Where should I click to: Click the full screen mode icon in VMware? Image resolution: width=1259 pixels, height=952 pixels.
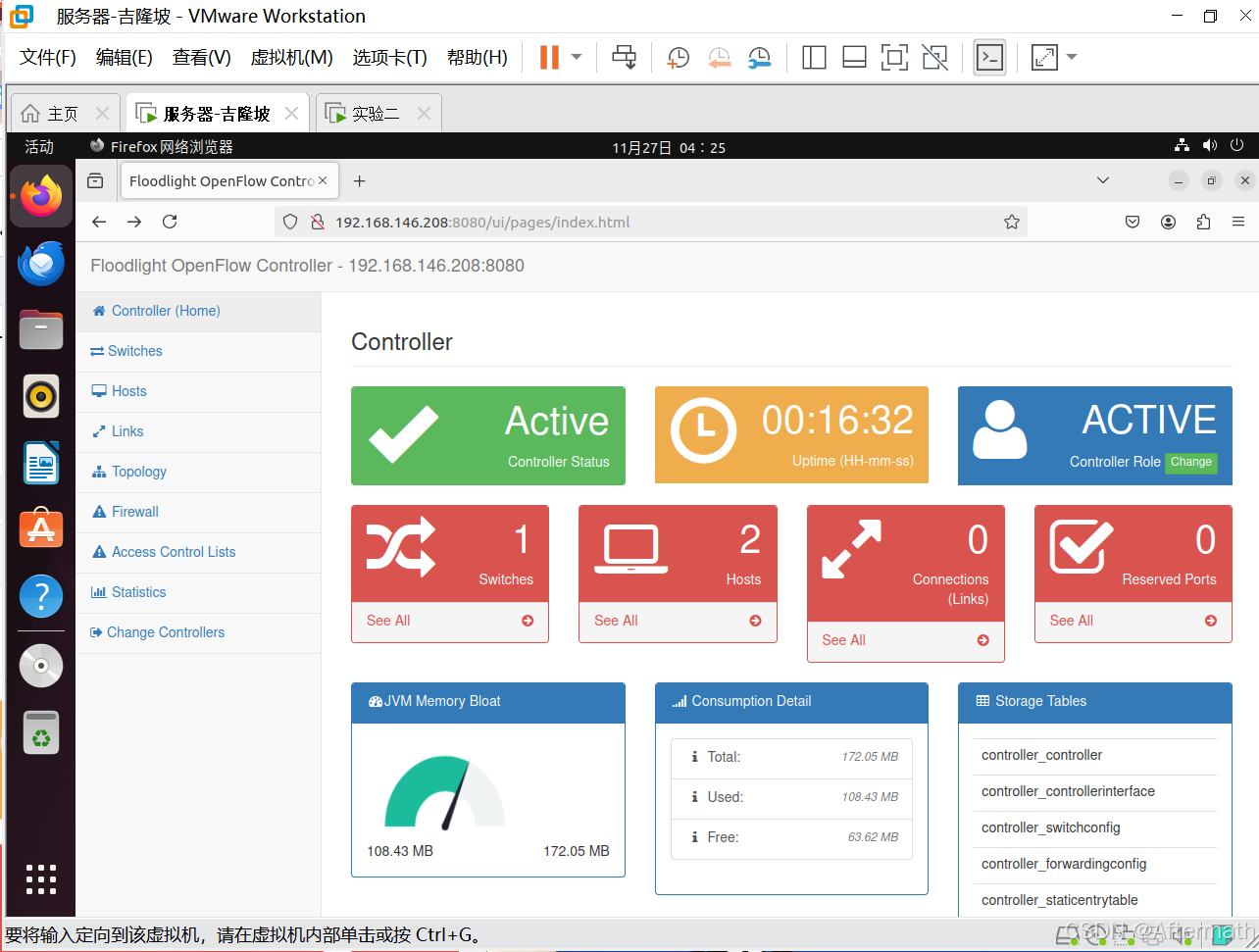tap(894, 58)
